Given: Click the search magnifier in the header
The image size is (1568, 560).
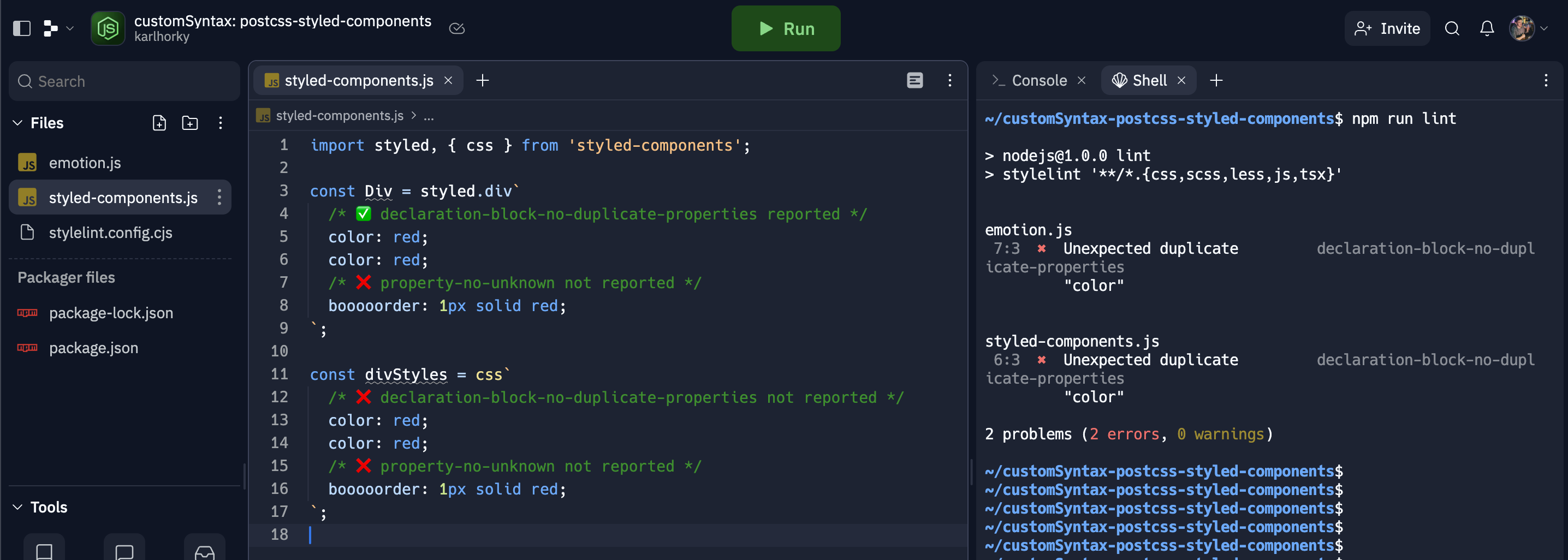Looking at the screenshot, I should coord(1452,28).
